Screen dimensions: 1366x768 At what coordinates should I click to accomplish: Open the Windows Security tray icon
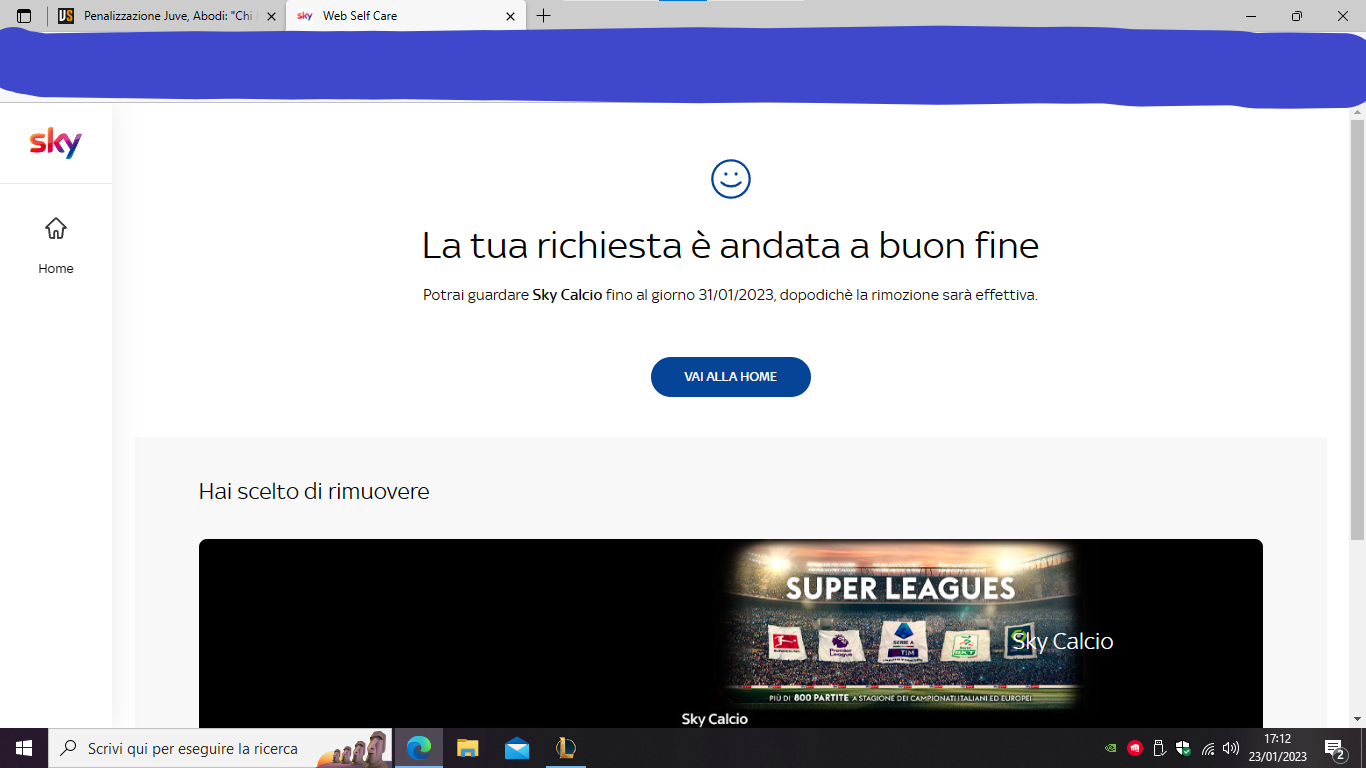(1183, 748)
